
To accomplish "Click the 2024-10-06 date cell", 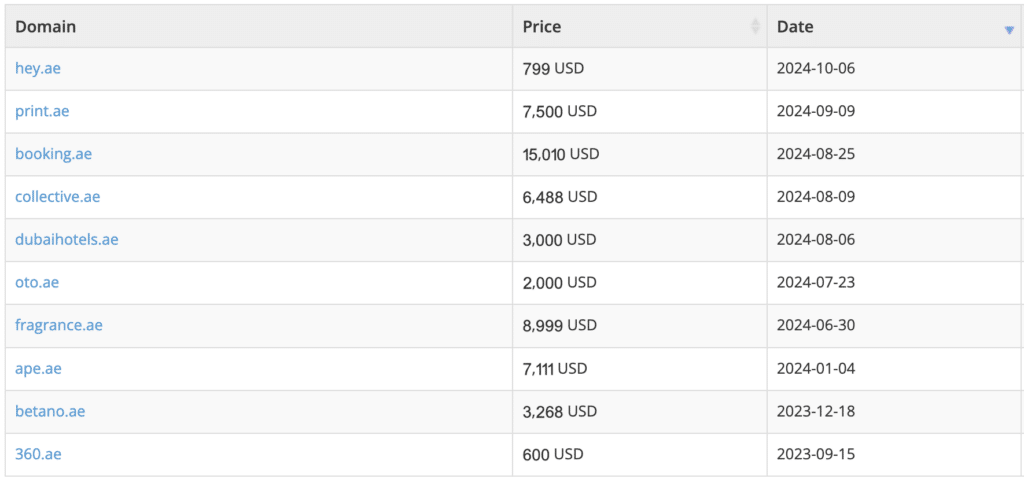I will point(816,69).
